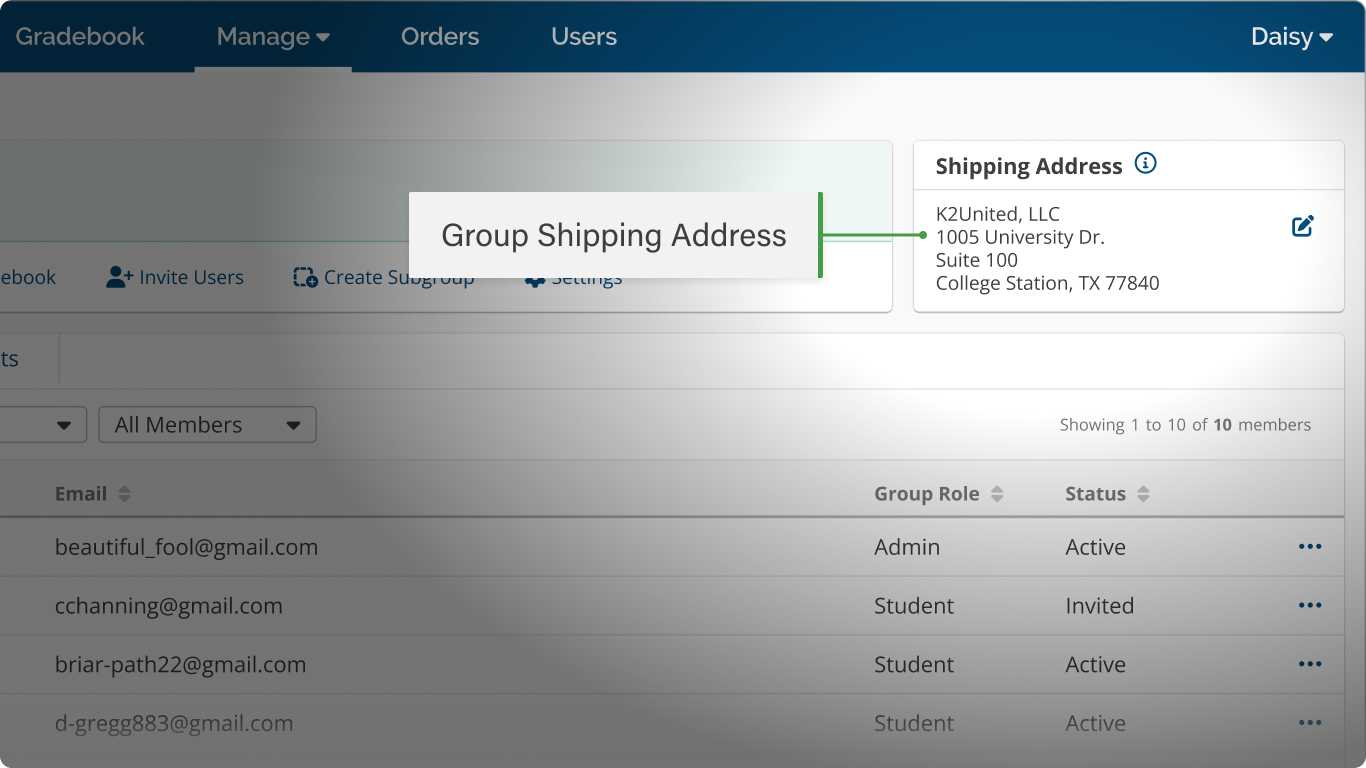Click College Station, TX 77840 text
Viewport: 1366px width, 768px height.
tap(1047, 284)
